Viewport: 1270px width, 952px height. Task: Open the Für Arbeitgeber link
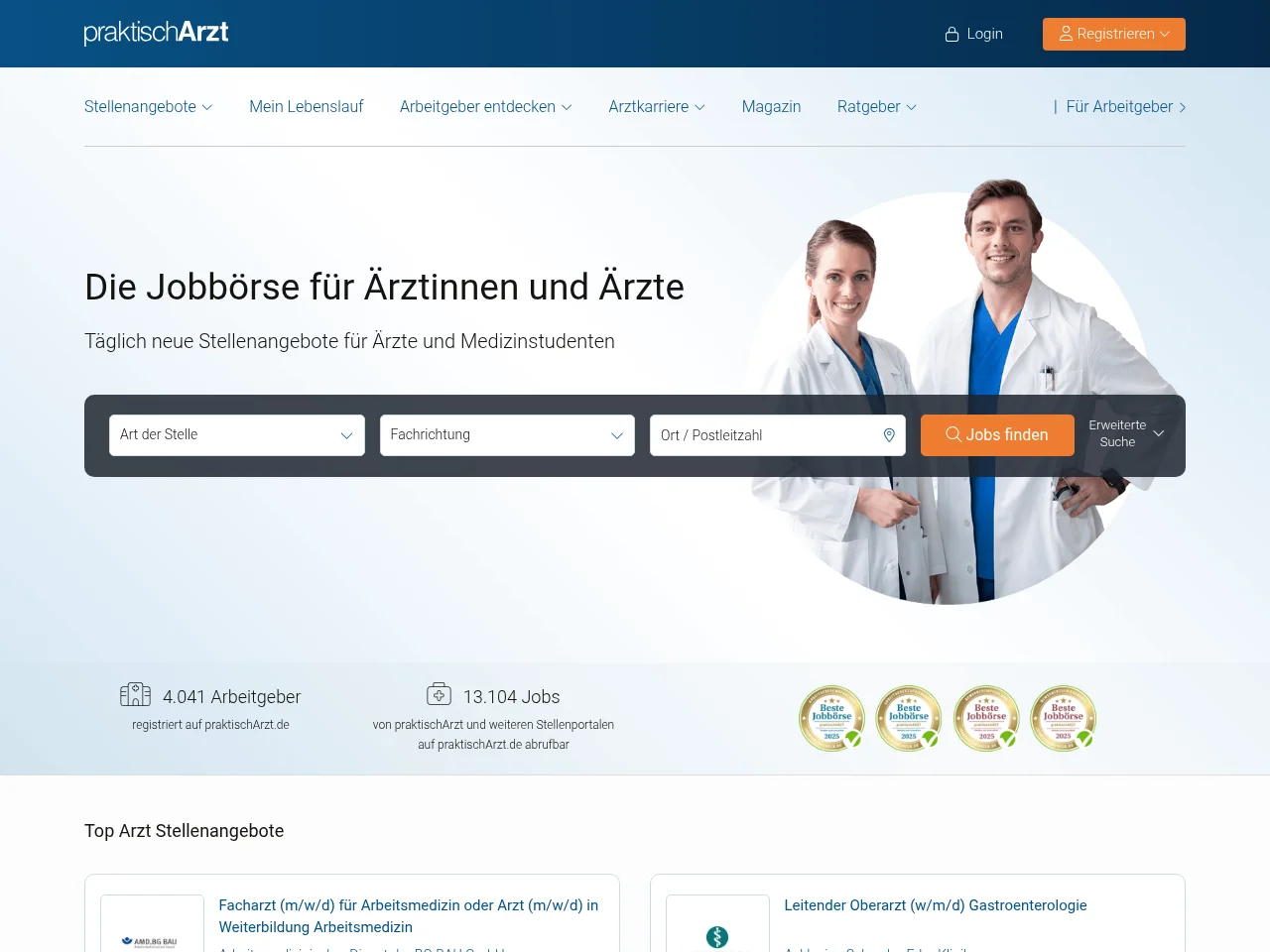[1126, 106]
